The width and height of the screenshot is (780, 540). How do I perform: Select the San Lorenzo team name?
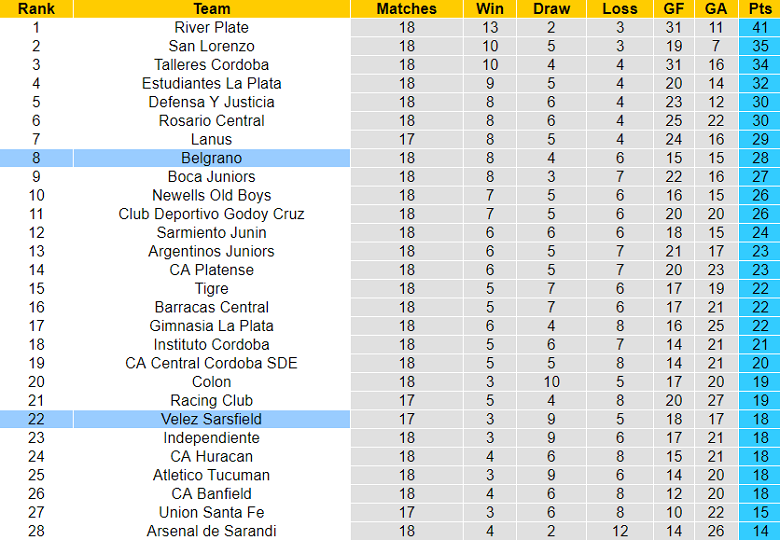coord(211,46)
